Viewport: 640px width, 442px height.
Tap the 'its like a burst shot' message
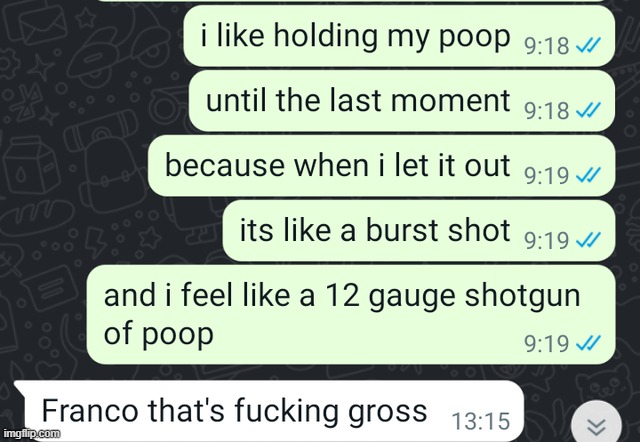point(419,231)
